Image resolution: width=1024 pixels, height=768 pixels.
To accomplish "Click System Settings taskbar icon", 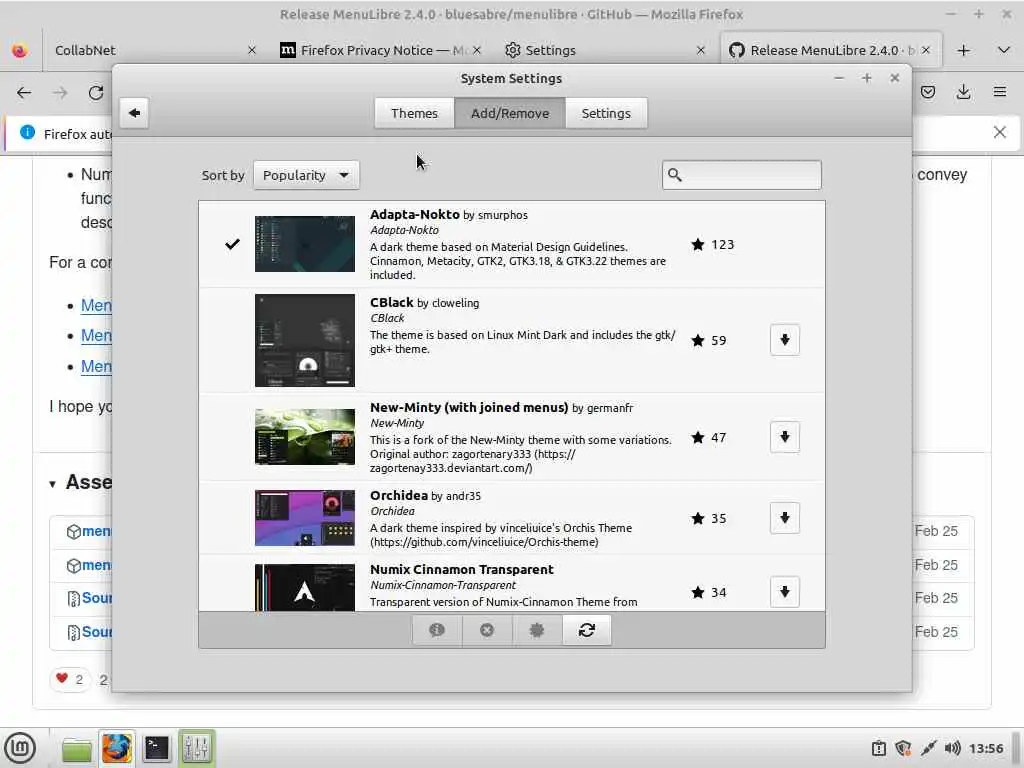I will point(197,748).
